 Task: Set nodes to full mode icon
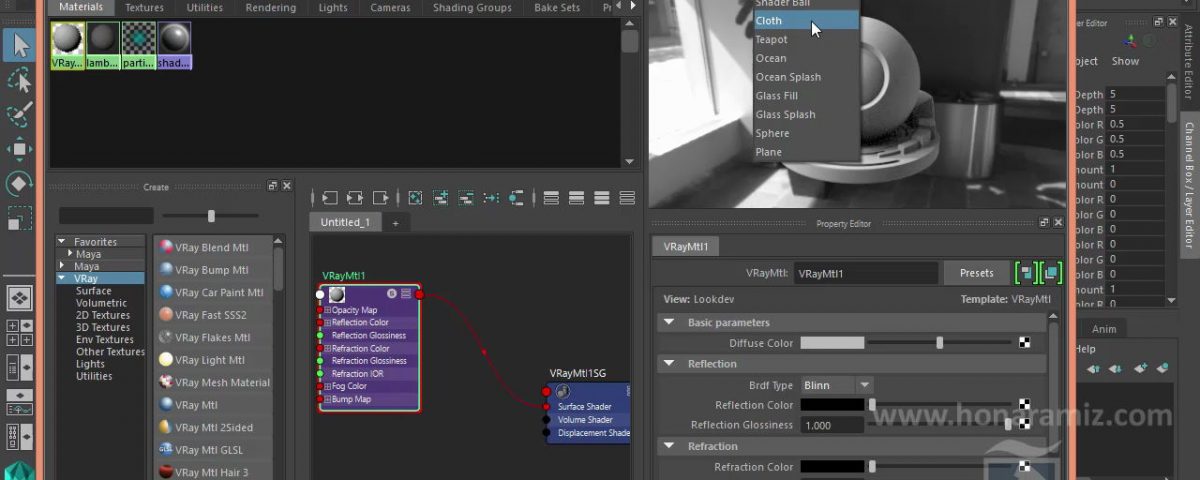point(601,198)
